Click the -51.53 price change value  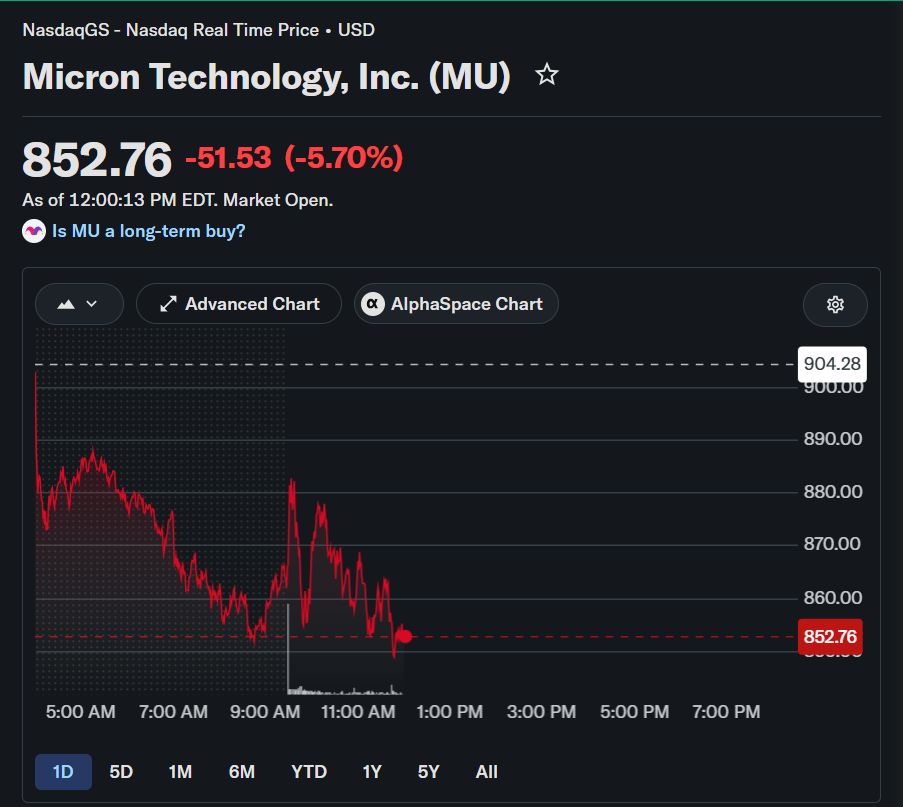click(228, 158)
